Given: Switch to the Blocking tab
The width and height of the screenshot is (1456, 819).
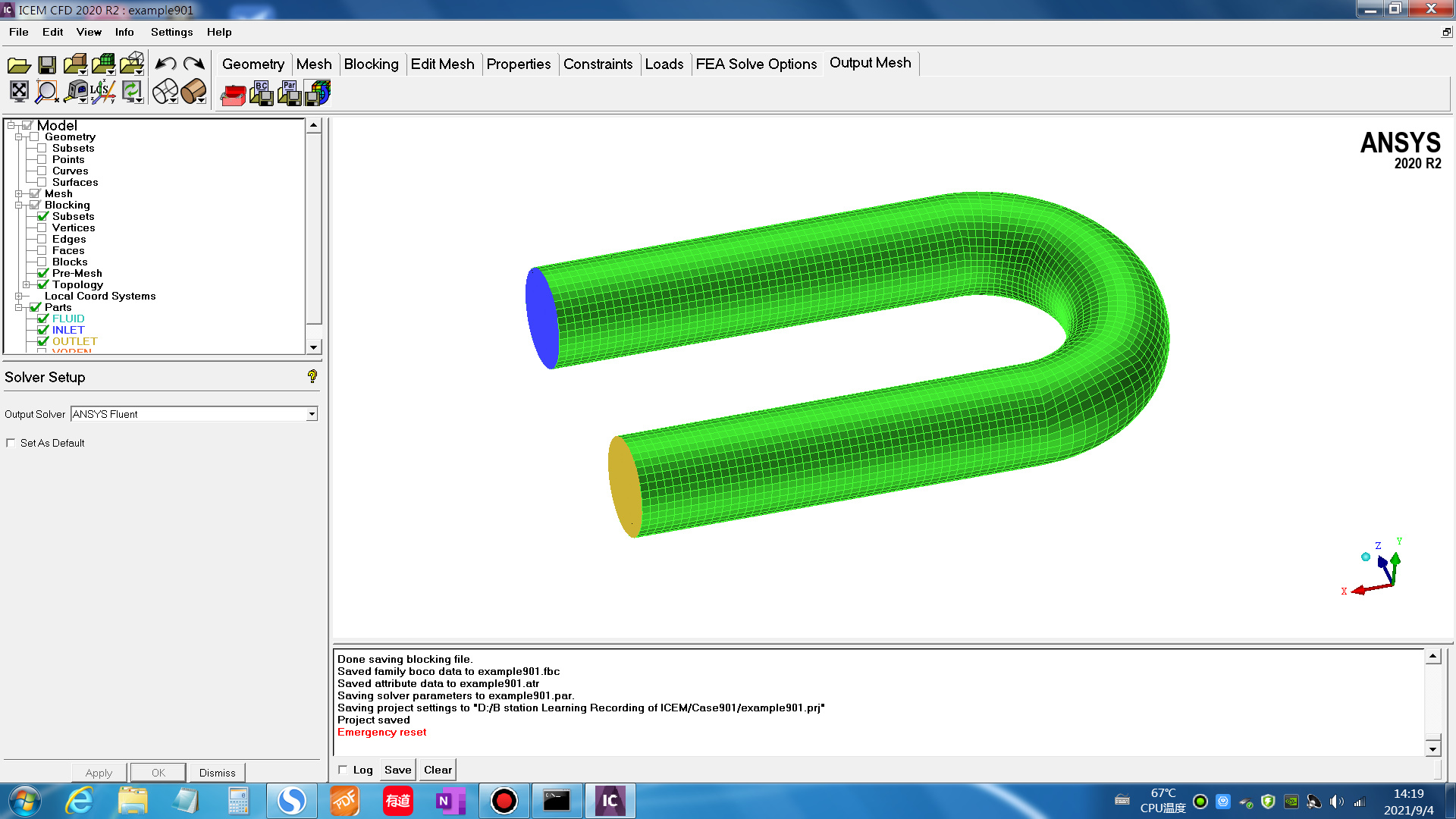Looking at the screenshot, I should pyautogui.click(x=371, y=64).
